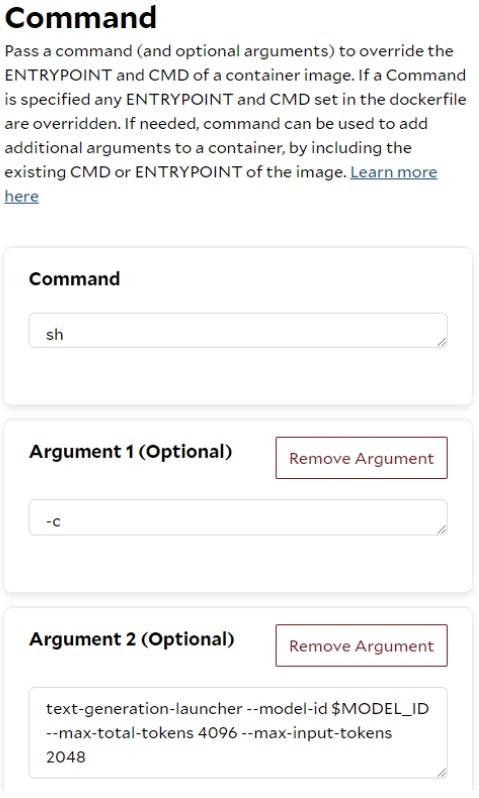Viewport: 479px width, 798px height.
Task: Open the "Learn more" documentation link
Action: [x=393, y=172]
